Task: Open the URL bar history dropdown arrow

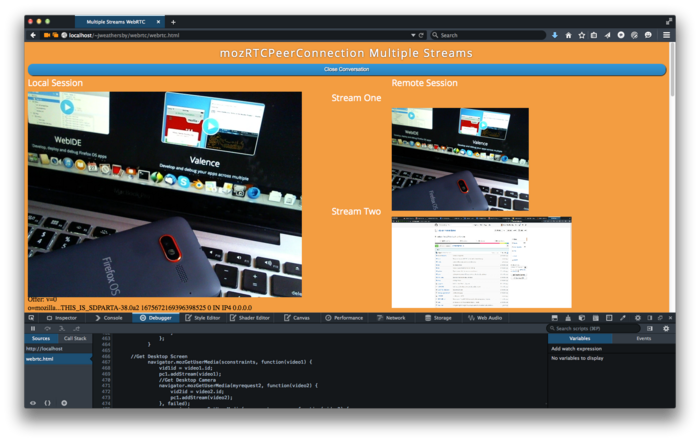Action: (x=413, y=35)
